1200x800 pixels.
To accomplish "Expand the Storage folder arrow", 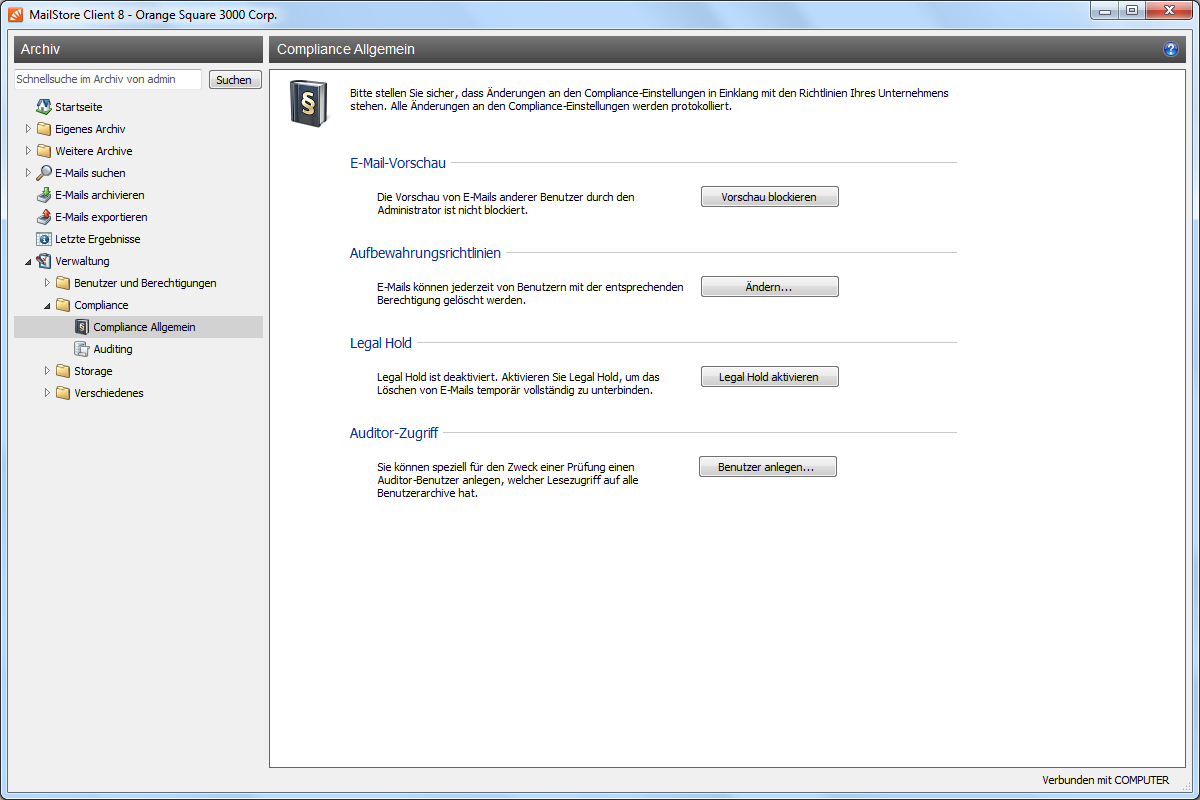I will click(47, 371).
